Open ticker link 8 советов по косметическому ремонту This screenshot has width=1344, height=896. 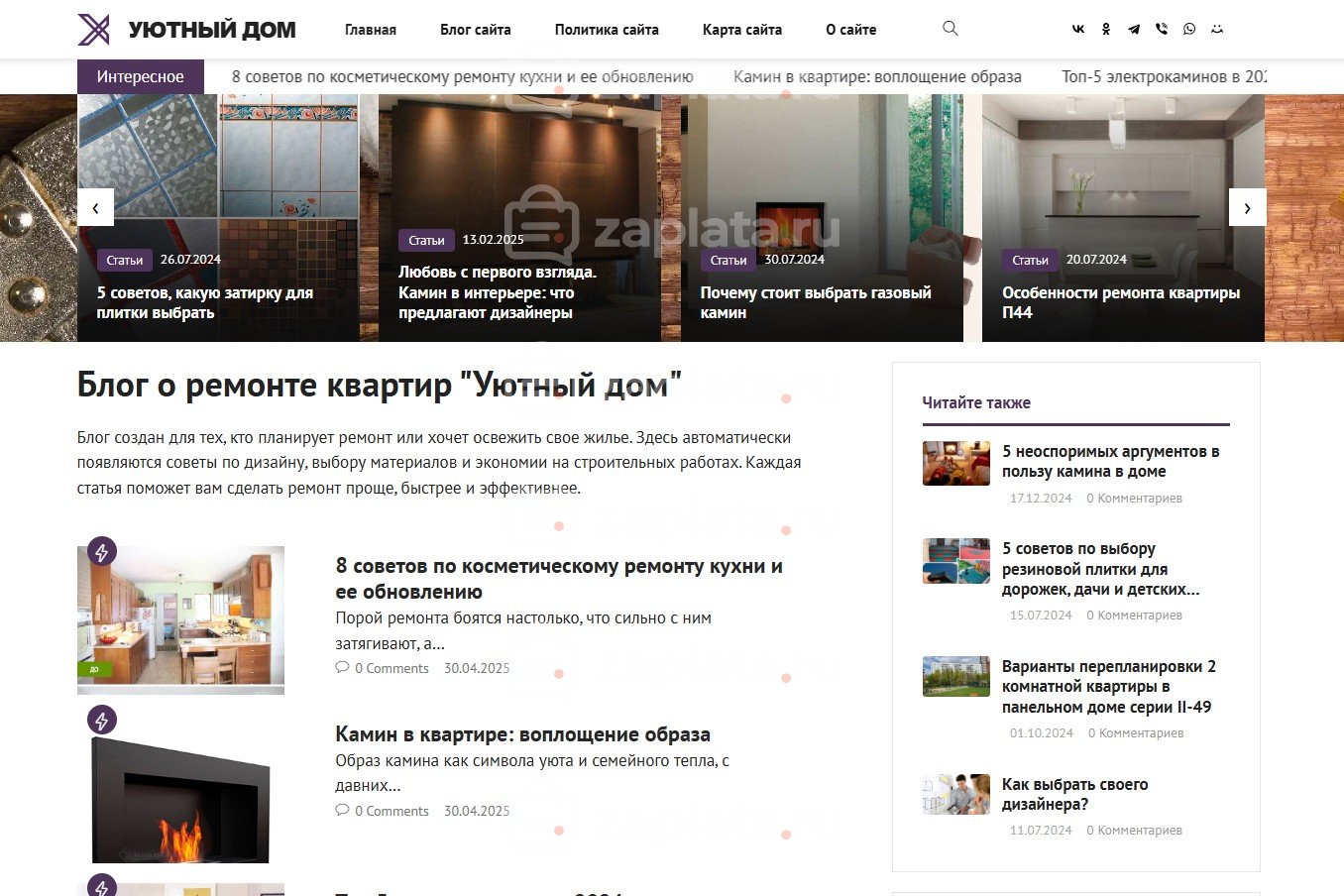coord(463,76)
